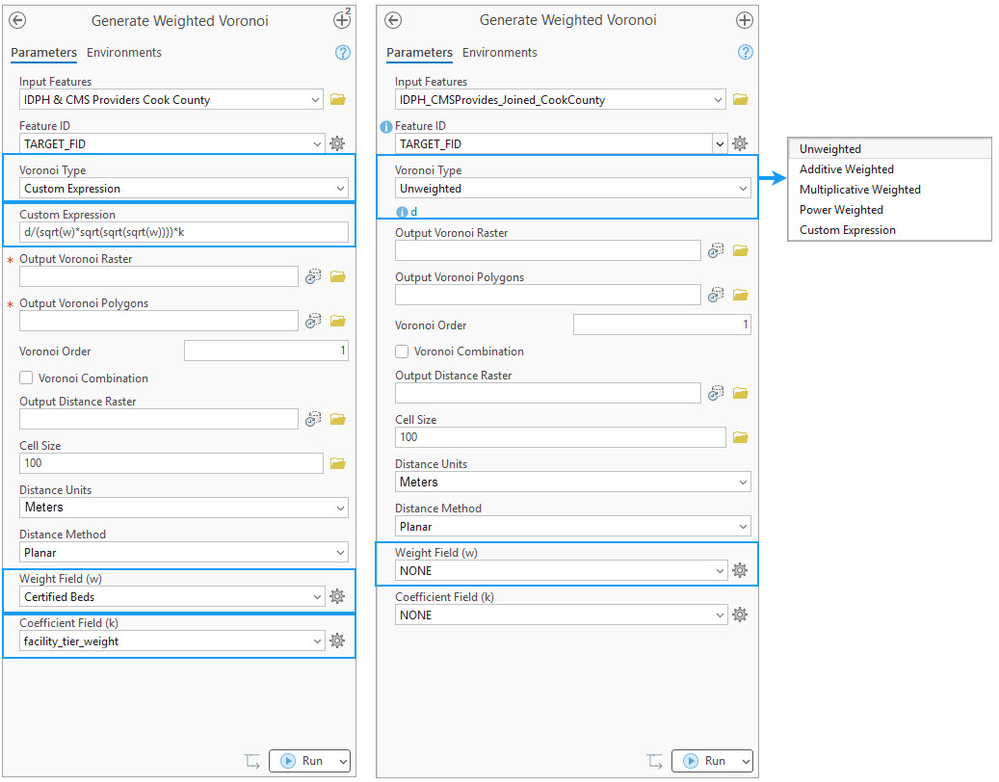Browse folder for Output Voronoi Raster in right pane
The image size is (999, 782).
[x=740, y=250]
